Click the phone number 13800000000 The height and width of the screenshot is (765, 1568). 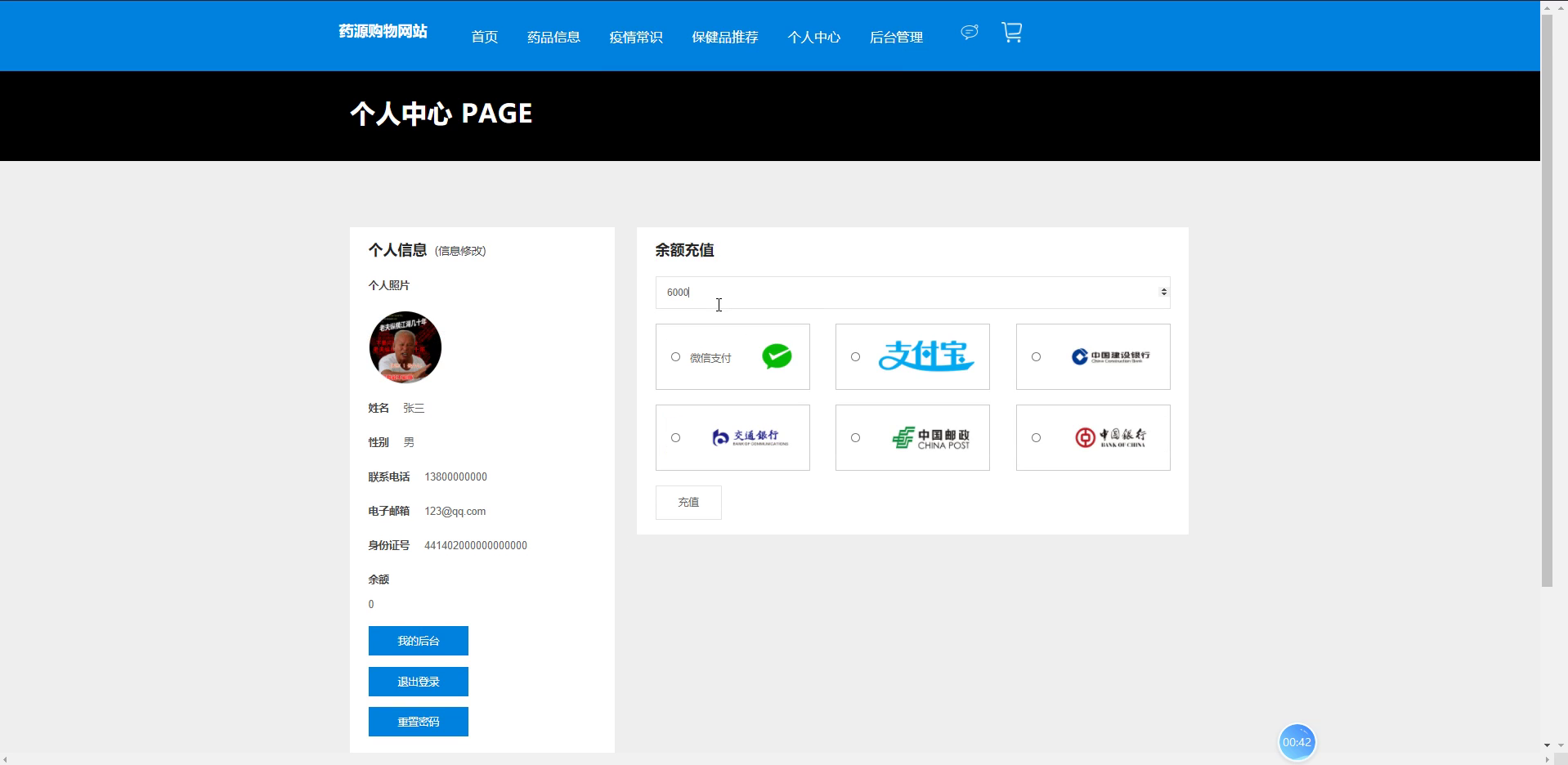point(455,476)
